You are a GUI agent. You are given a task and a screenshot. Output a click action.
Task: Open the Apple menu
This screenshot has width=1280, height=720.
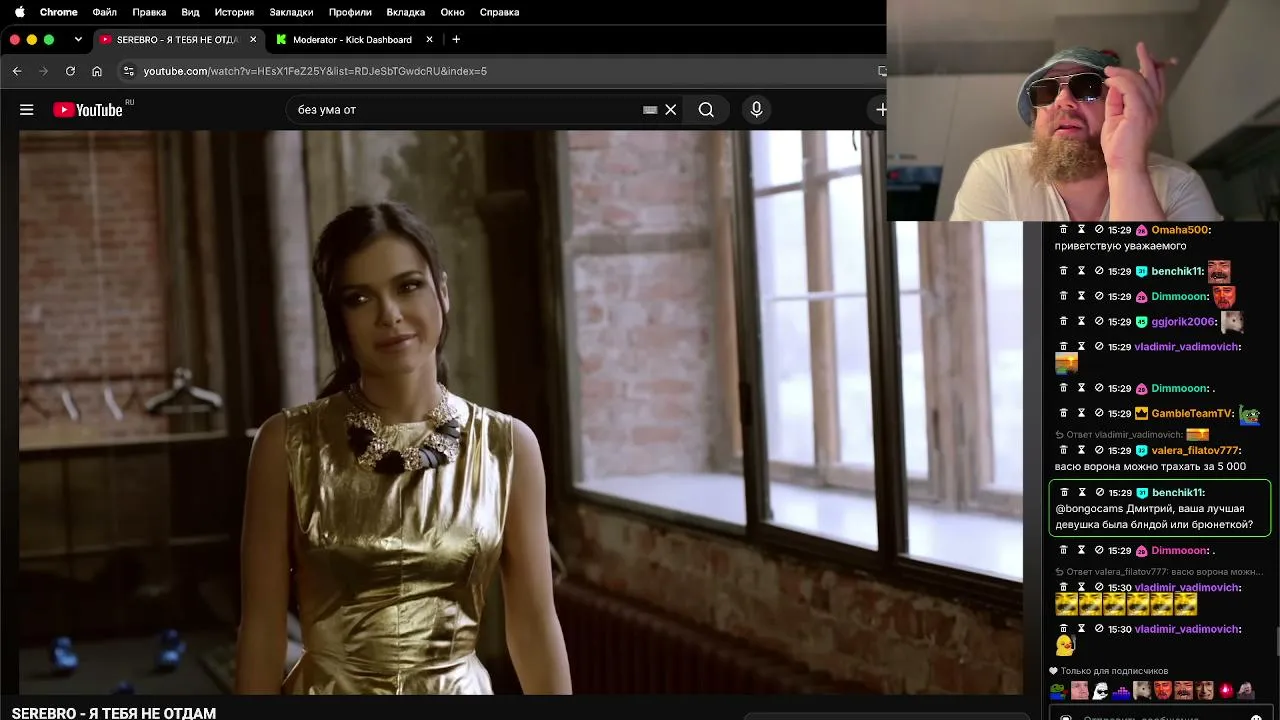click(x=20, y=12)
